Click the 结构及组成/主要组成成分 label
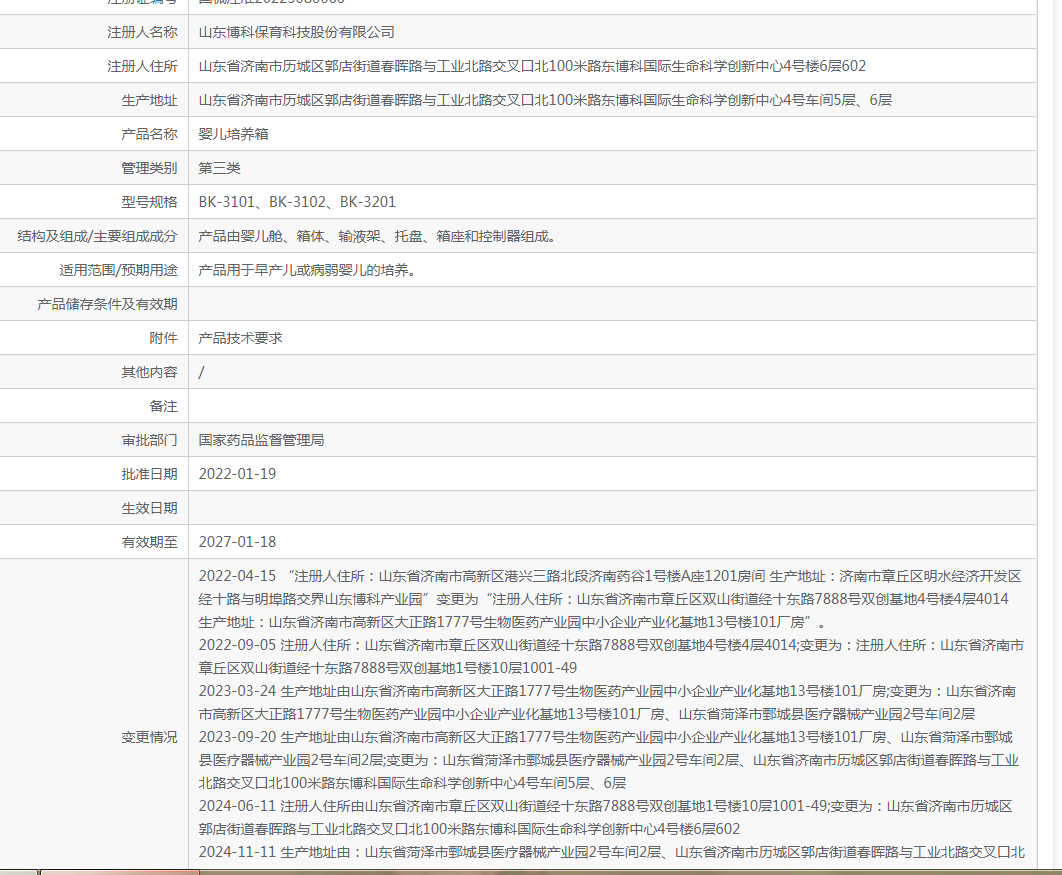Screen dimensions: 1062x875 point(97,236)
